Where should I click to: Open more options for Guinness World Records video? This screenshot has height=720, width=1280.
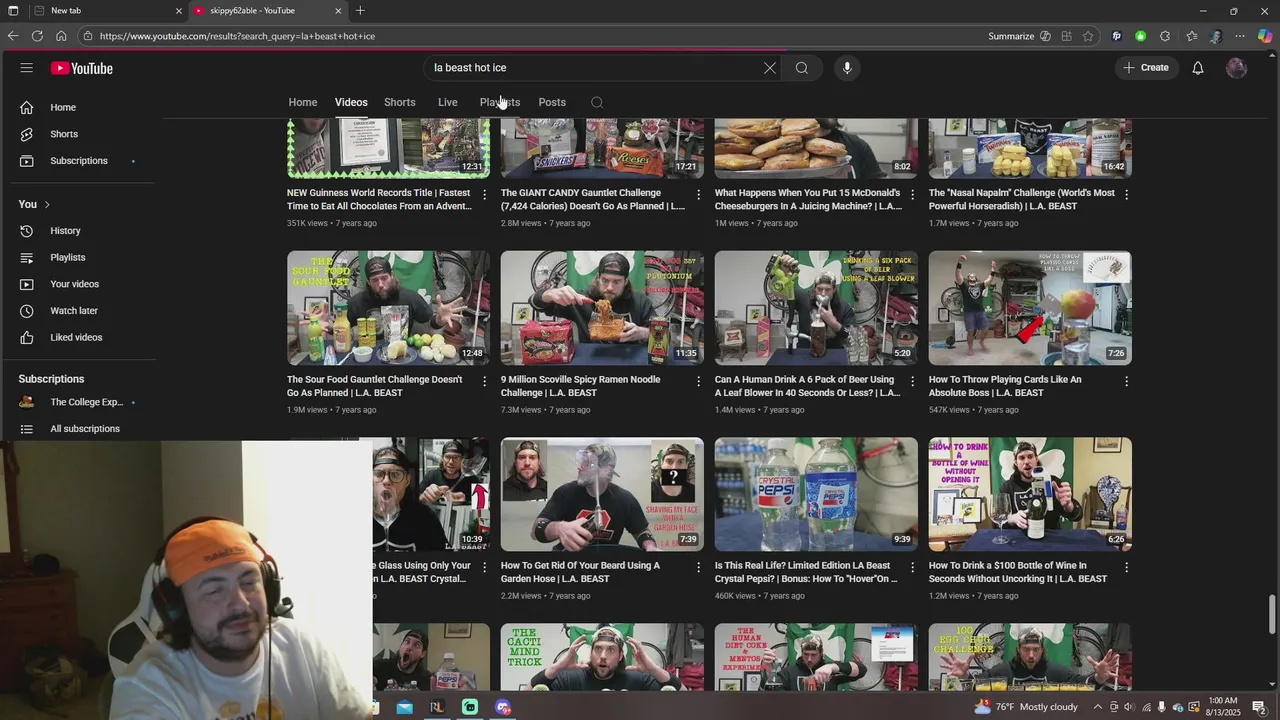click(x=485, y=194)
